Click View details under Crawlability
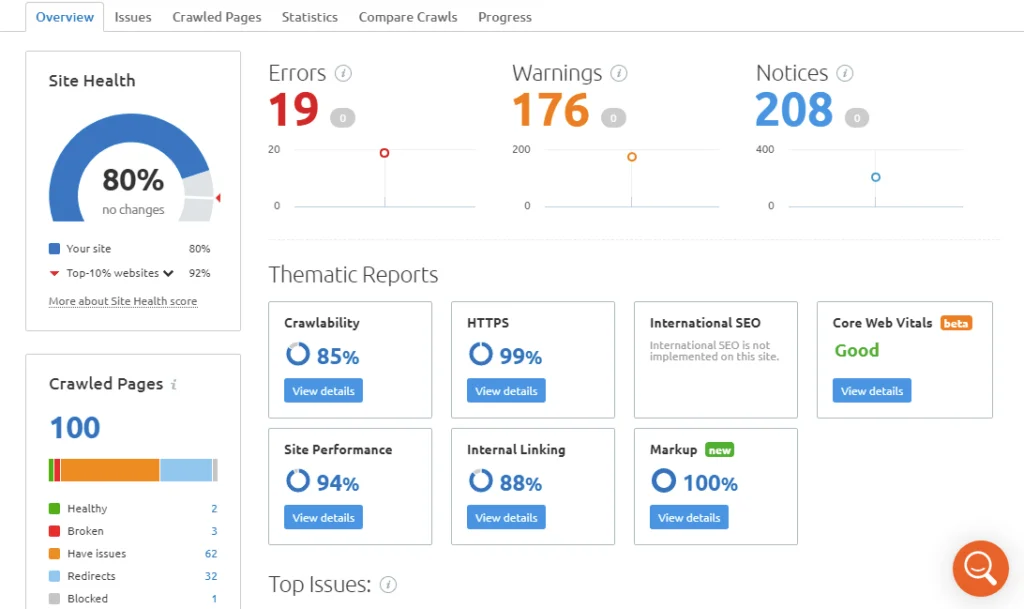The height and width of the screenshot is (609, 1024). (323, 390)
